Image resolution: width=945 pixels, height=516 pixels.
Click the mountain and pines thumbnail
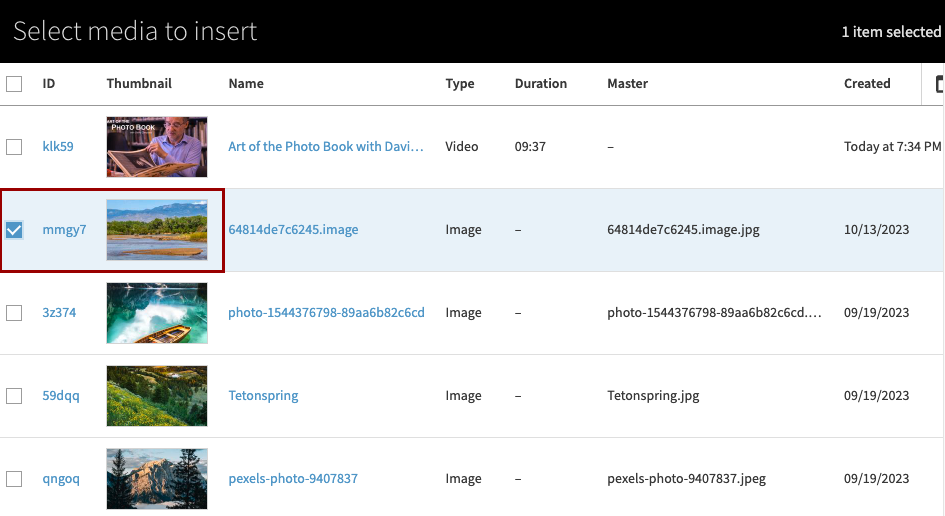157,479
